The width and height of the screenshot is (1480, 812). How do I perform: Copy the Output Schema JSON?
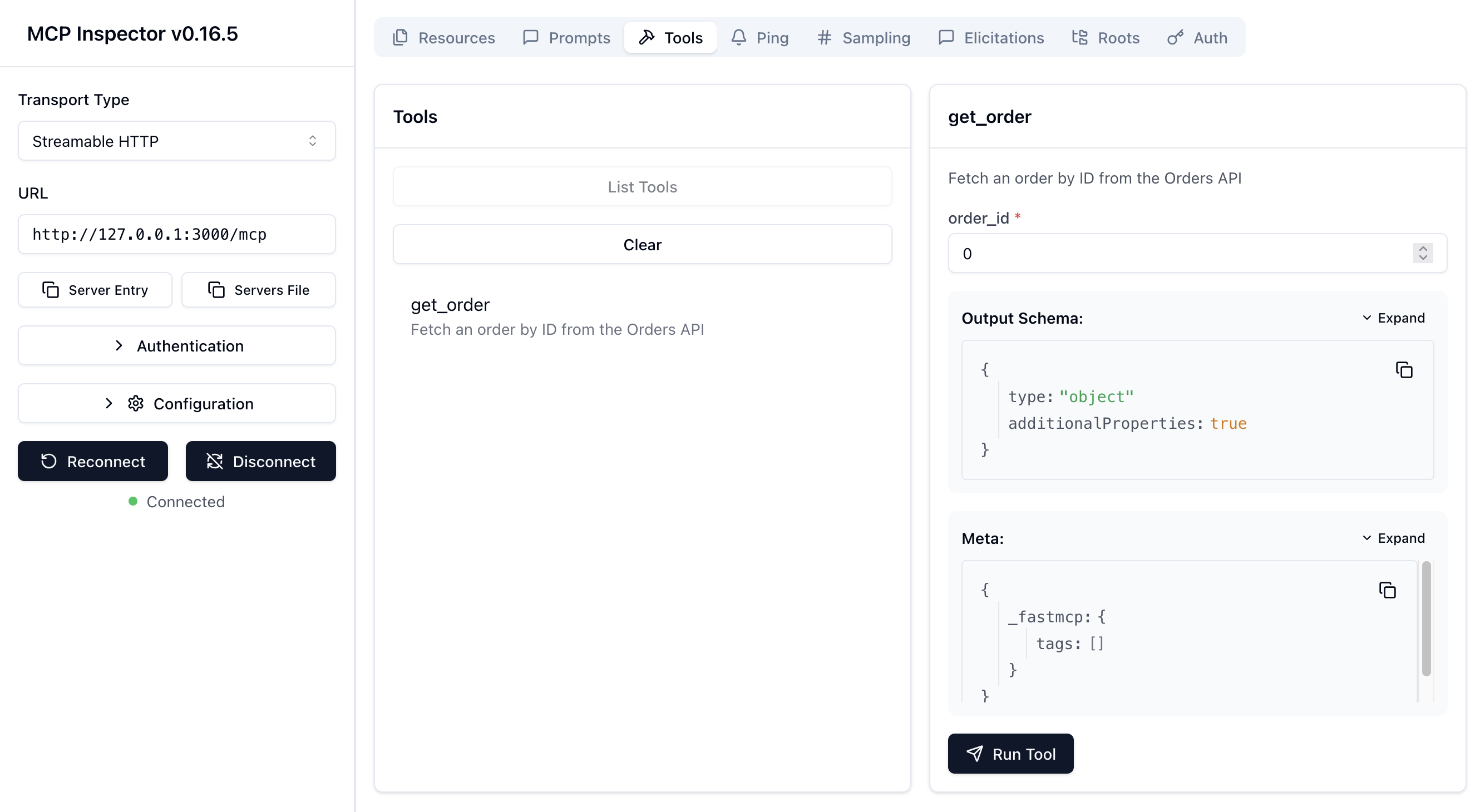[1404, 370]
